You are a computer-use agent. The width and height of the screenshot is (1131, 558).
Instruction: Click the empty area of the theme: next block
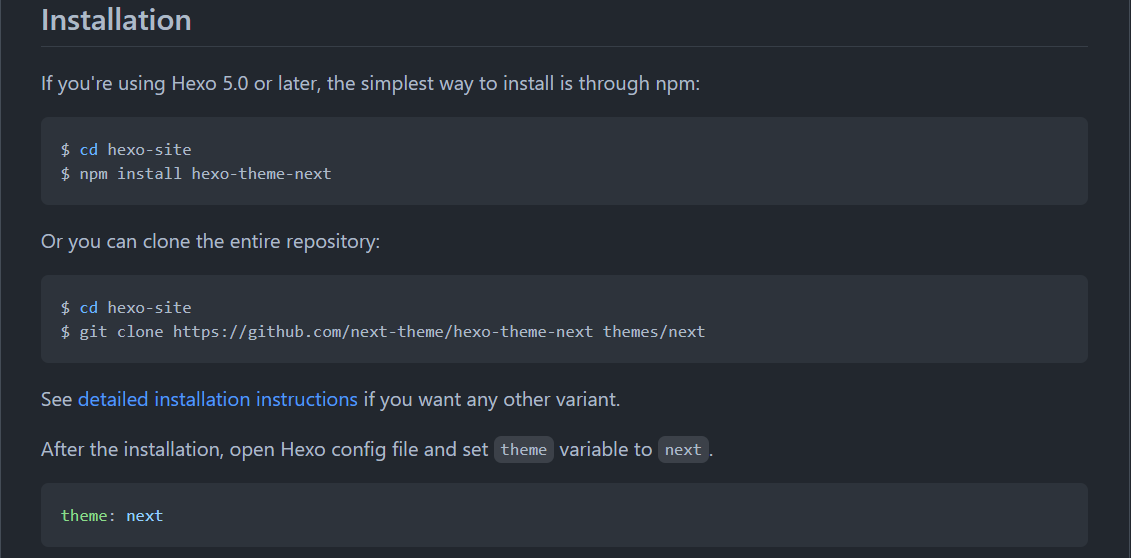point(620,515)
